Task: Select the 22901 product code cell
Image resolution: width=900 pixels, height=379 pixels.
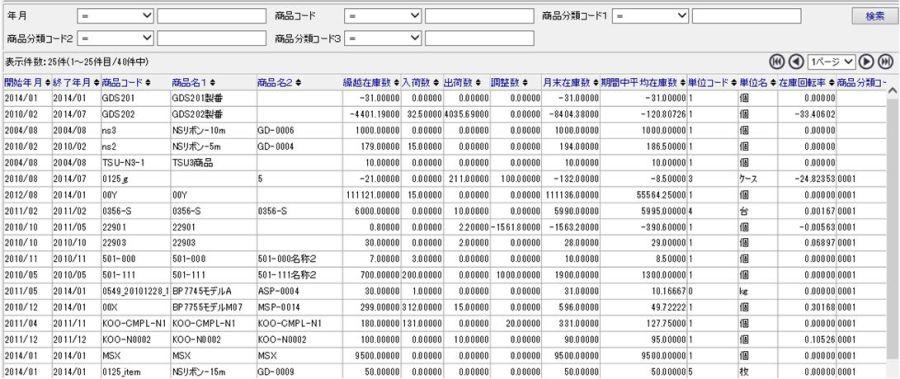Action: coord(135,227)
